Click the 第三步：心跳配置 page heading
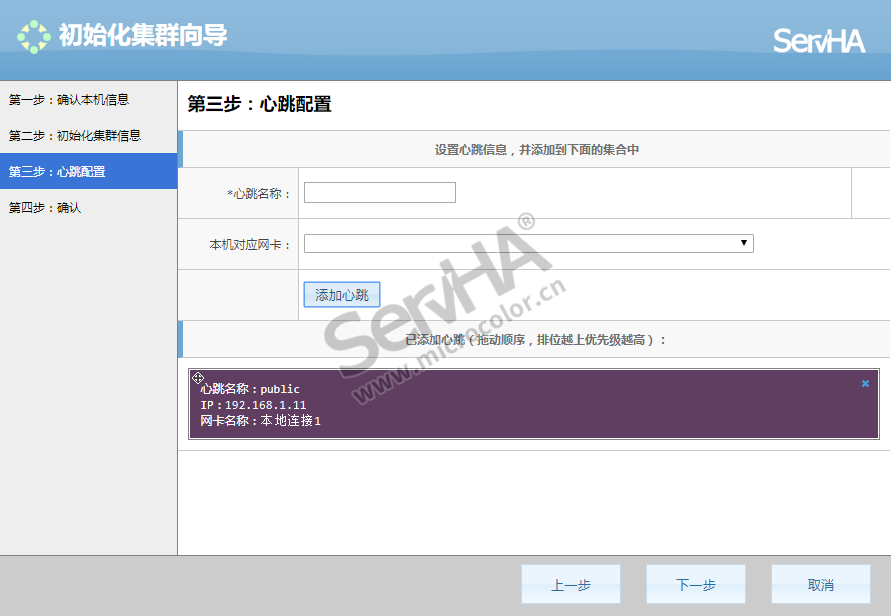Screen dimensions: 891x616 tap(259, 105)
